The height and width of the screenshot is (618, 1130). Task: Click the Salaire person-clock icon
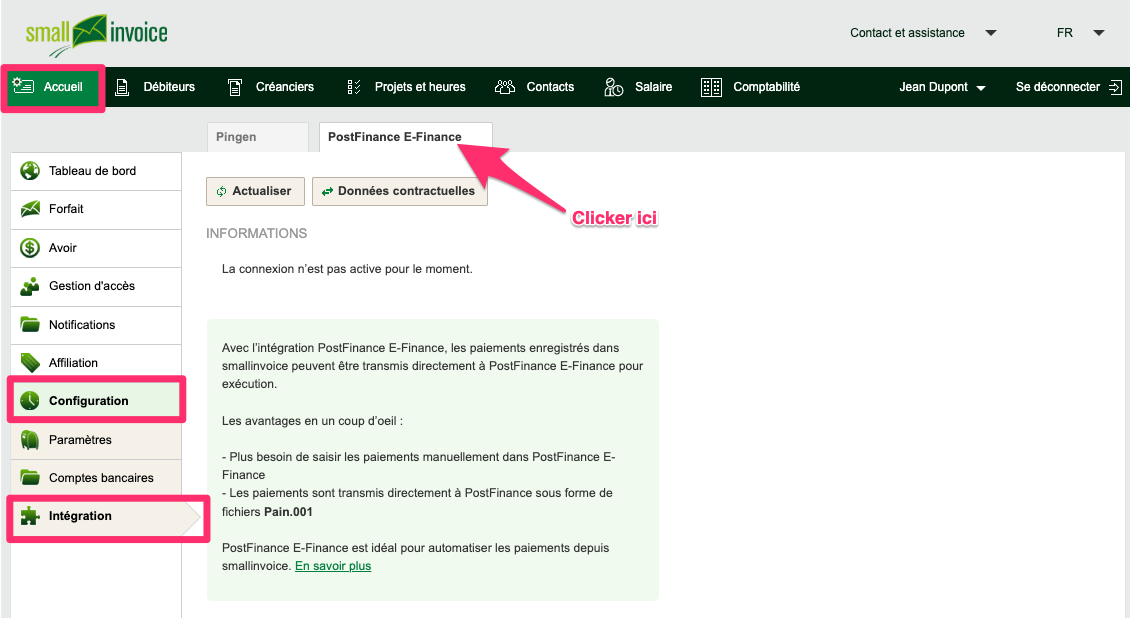point(613,87)
